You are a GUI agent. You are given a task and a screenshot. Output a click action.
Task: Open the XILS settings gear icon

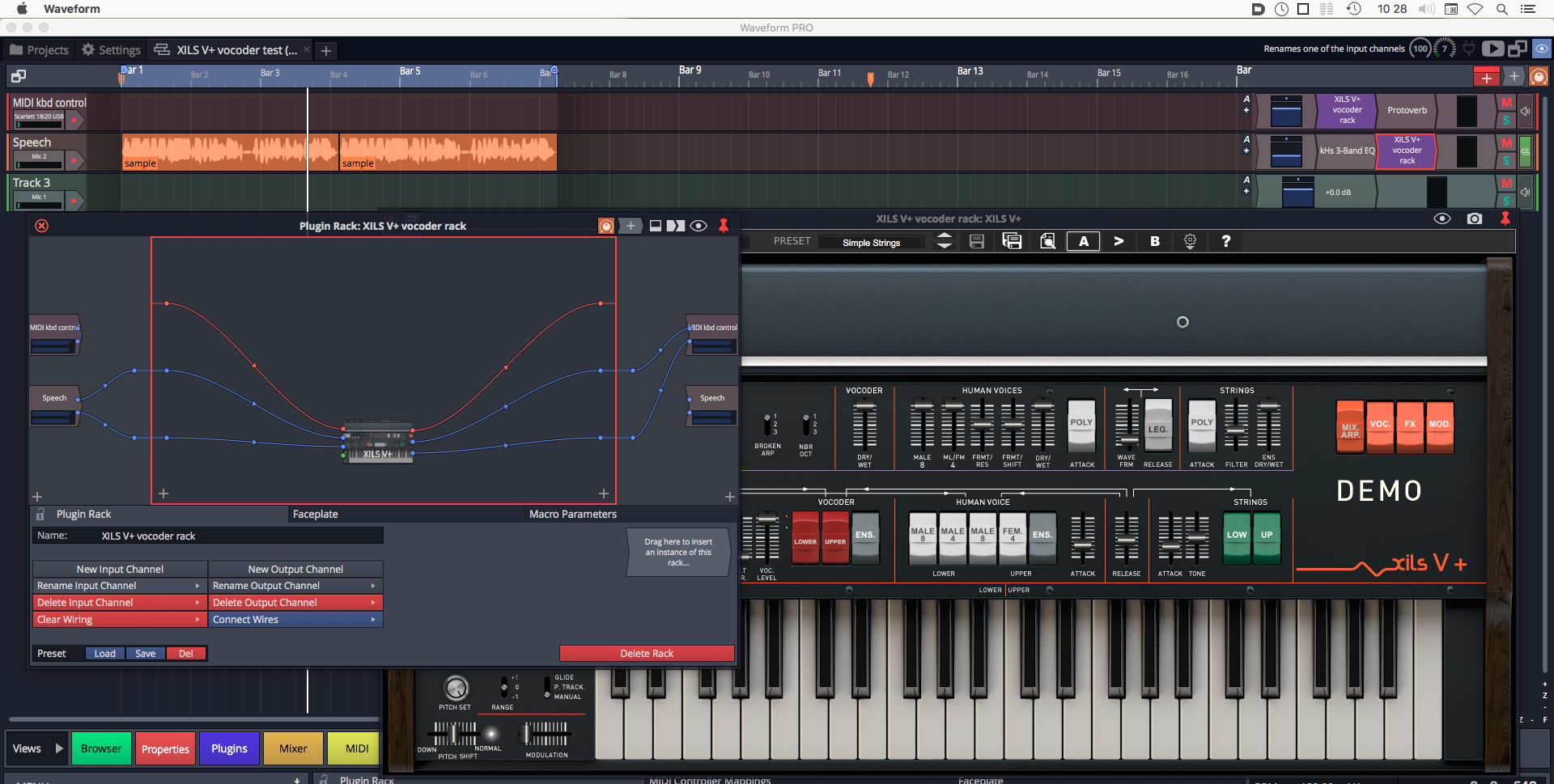coord(1190,241)
